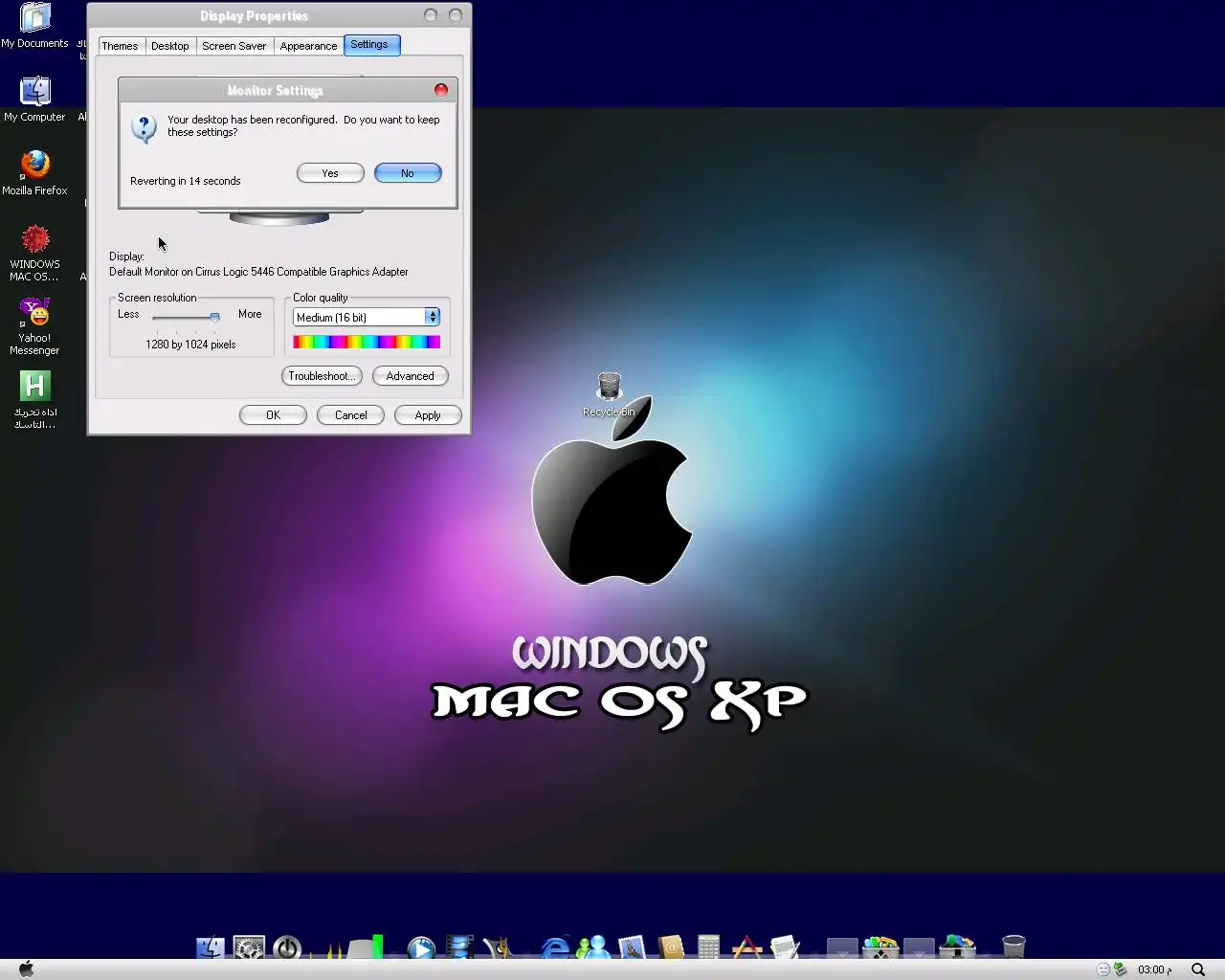
Task: Click Yes to keep display settings
Action: pyautogui.click(x=330, y=173)
